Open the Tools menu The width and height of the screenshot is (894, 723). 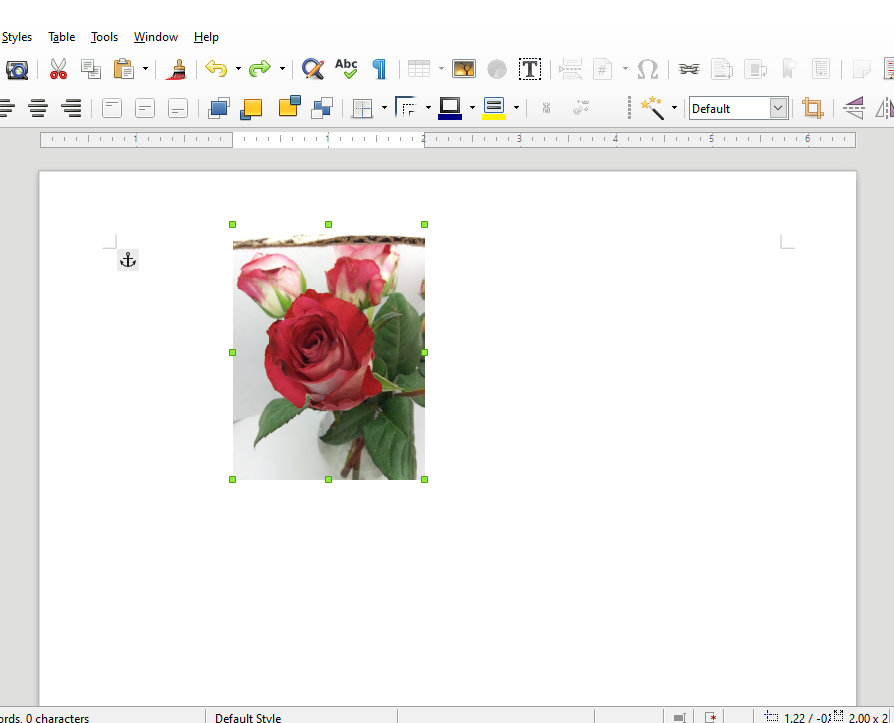pyautogui.click(x=104, y=37)
